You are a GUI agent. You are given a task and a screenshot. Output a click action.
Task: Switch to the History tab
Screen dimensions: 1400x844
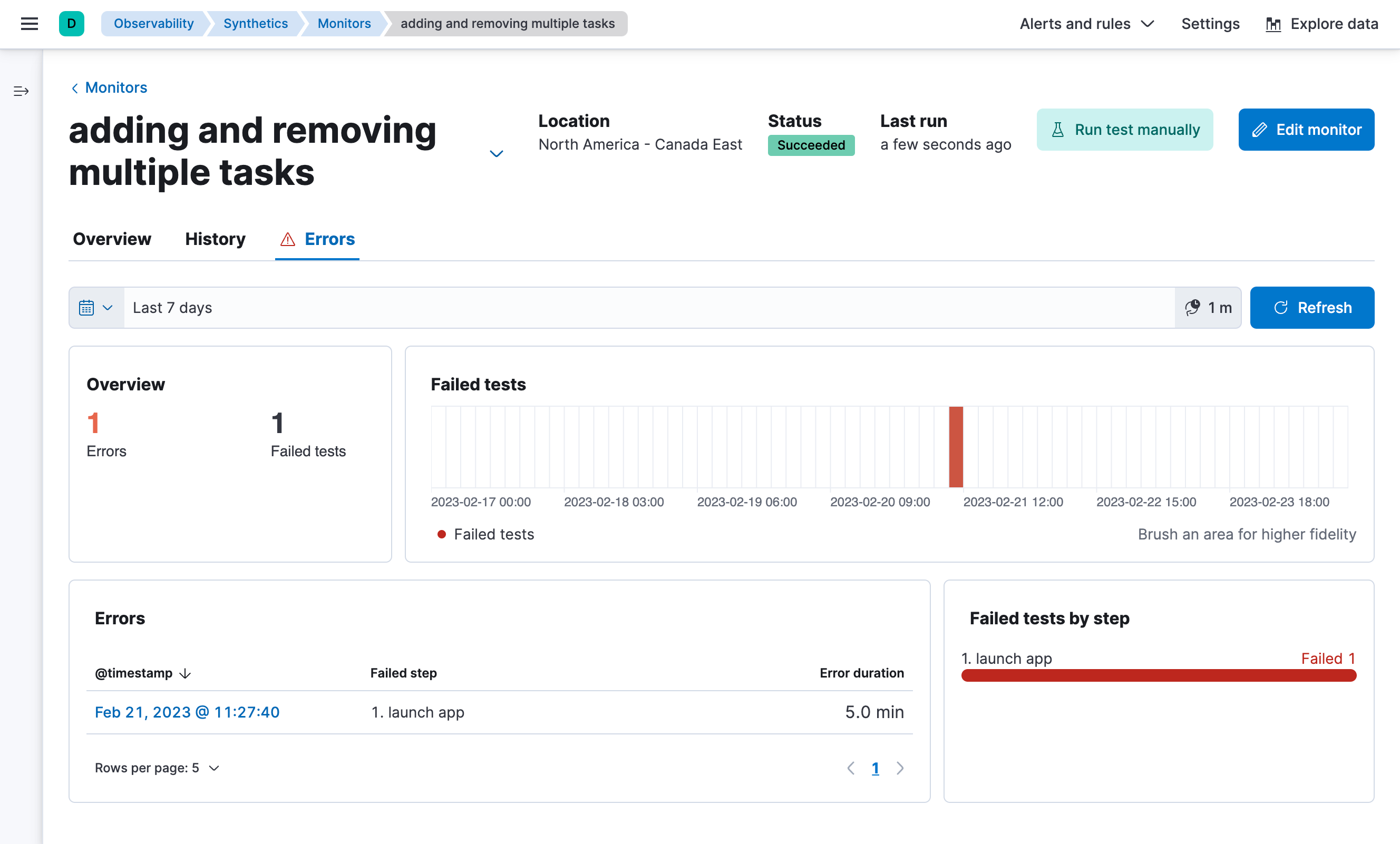pyautogui.click(x=215, y=238)
